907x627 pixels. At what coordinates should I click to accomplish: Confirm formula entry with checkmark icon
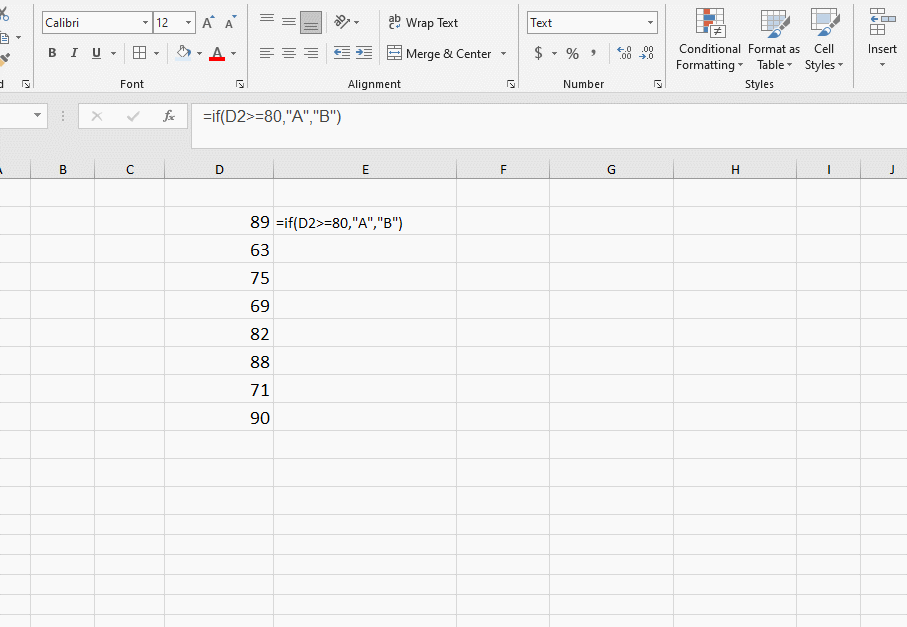[x=133, y=116]
